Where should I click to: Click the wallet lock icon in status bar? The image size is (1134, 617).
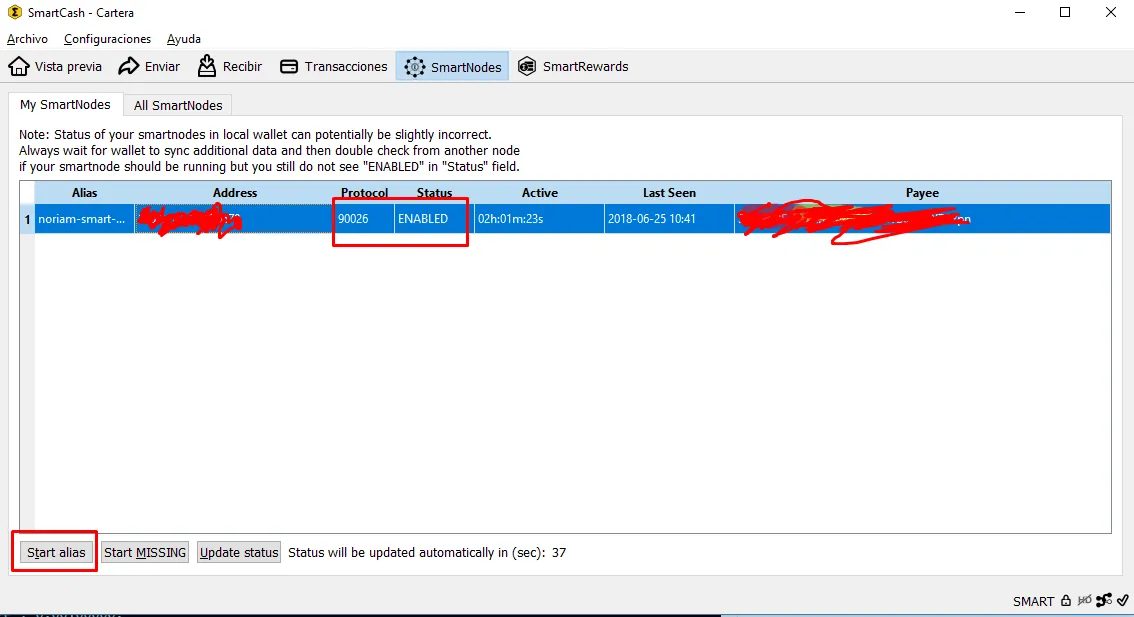(1066, 600)
